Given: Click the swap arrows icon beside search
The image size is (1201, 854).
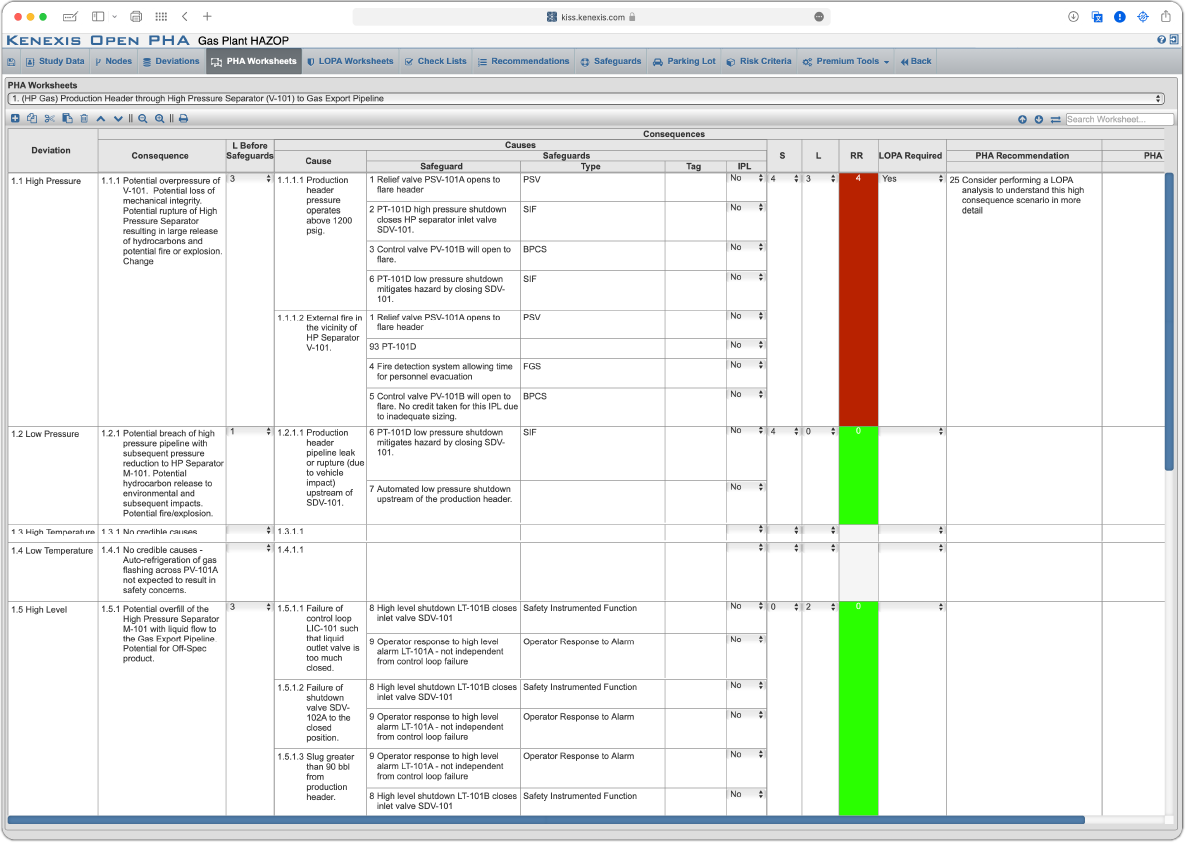Looking at the screenshot, I should 1055,119.
